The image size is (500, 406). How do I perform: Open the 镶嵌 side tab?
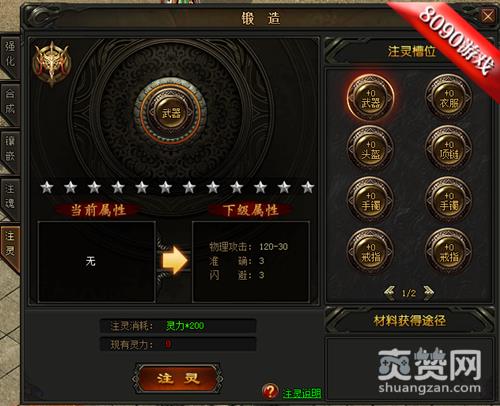(x=10, y=150)
